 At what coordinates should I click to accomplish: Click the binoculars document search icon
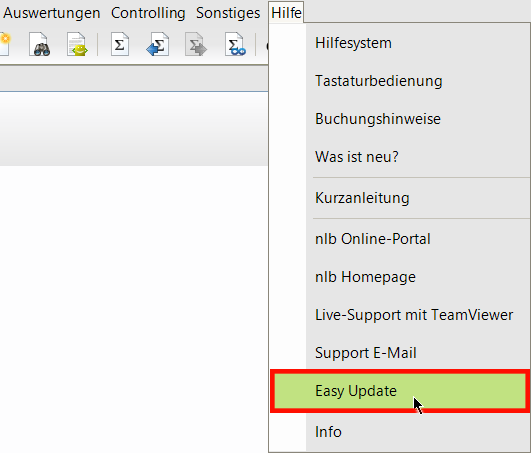click(x=40, y=44)
